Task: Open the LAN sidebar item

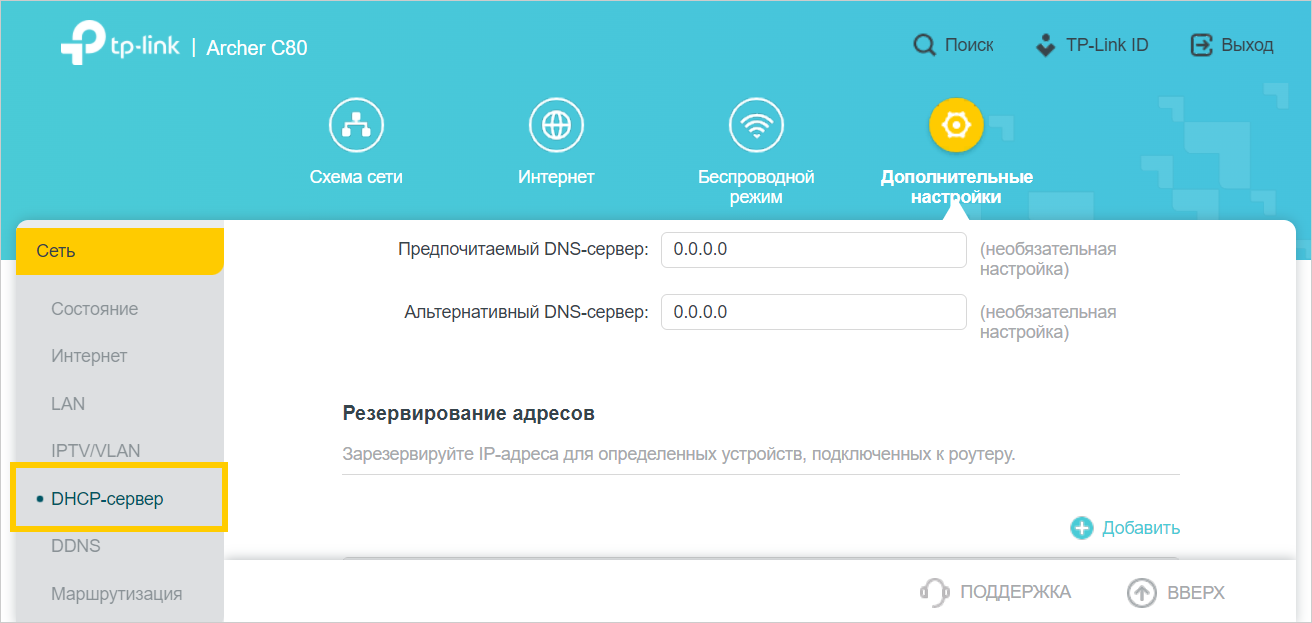Action: (x=68, y=404)
